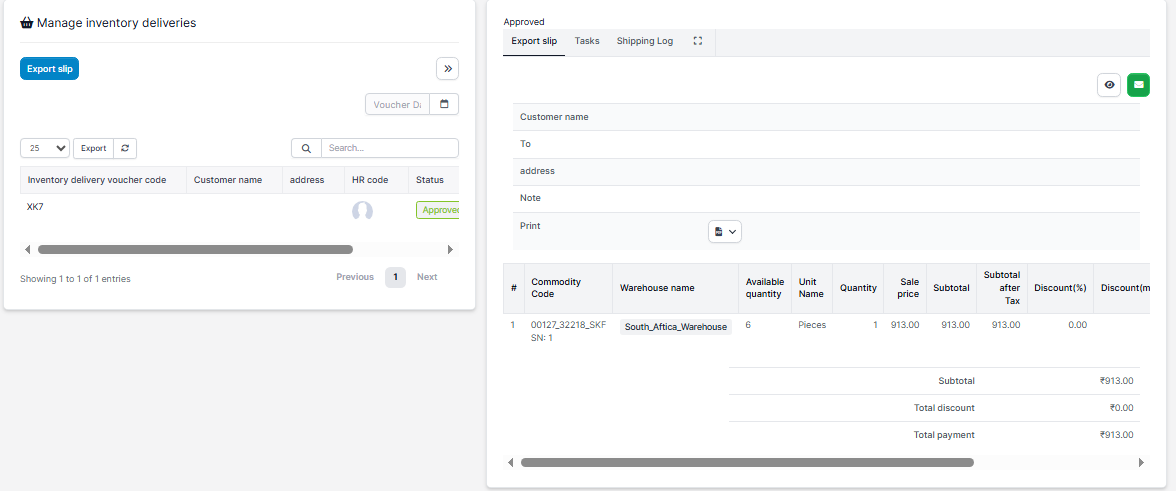The height and width of the screenshot is (491, 1176).
Task: Open the 25 entries per page dropdown
Action: click(x=45, y=148)
